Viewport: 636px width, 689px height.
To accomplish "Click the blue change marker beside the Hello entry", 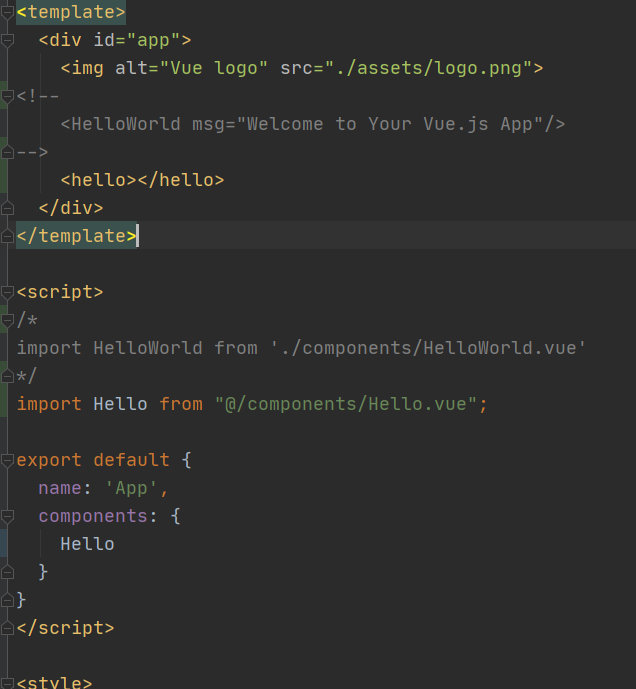I will point(3,544).
